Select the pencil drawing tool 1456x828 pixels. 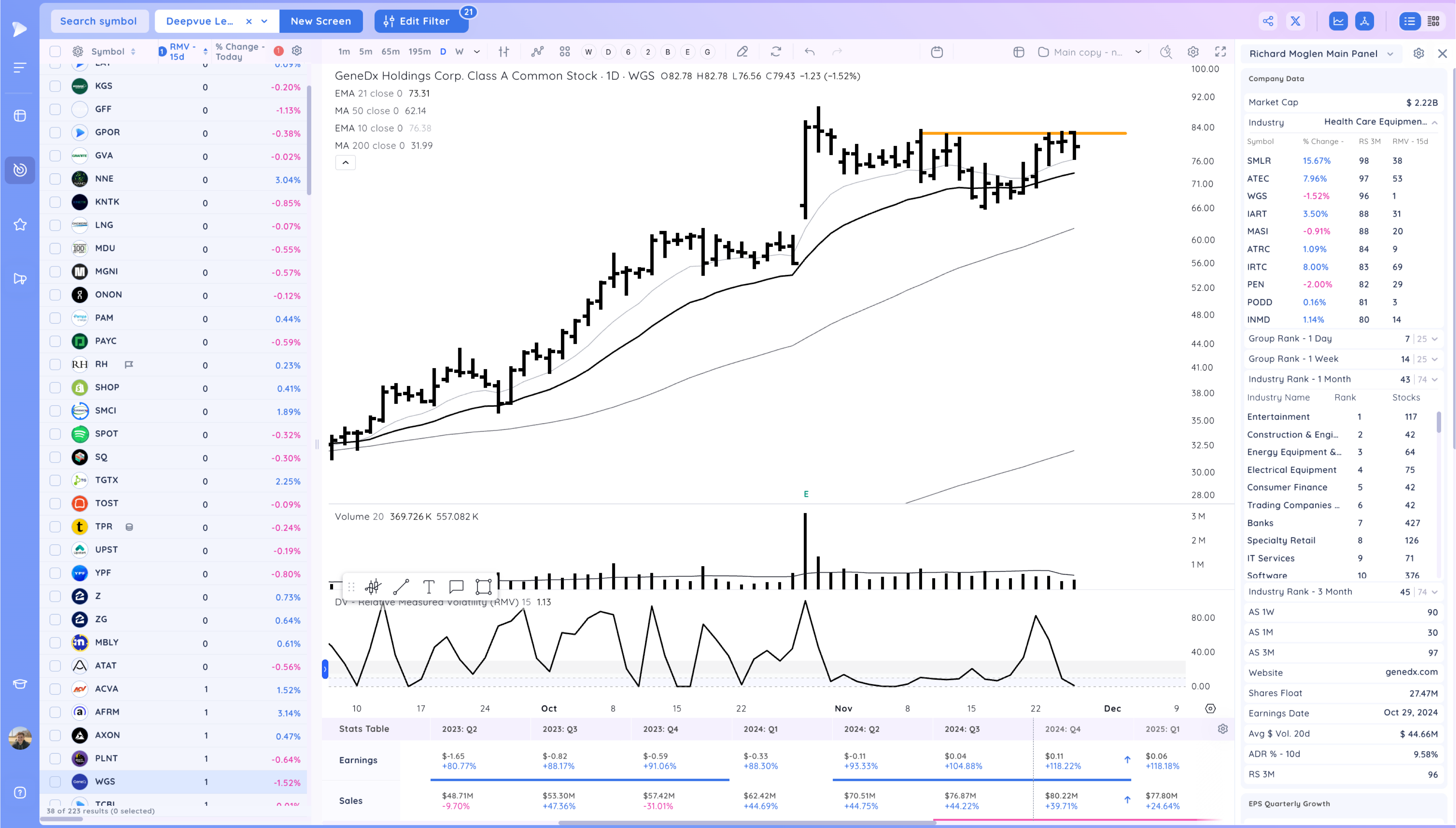742,52
